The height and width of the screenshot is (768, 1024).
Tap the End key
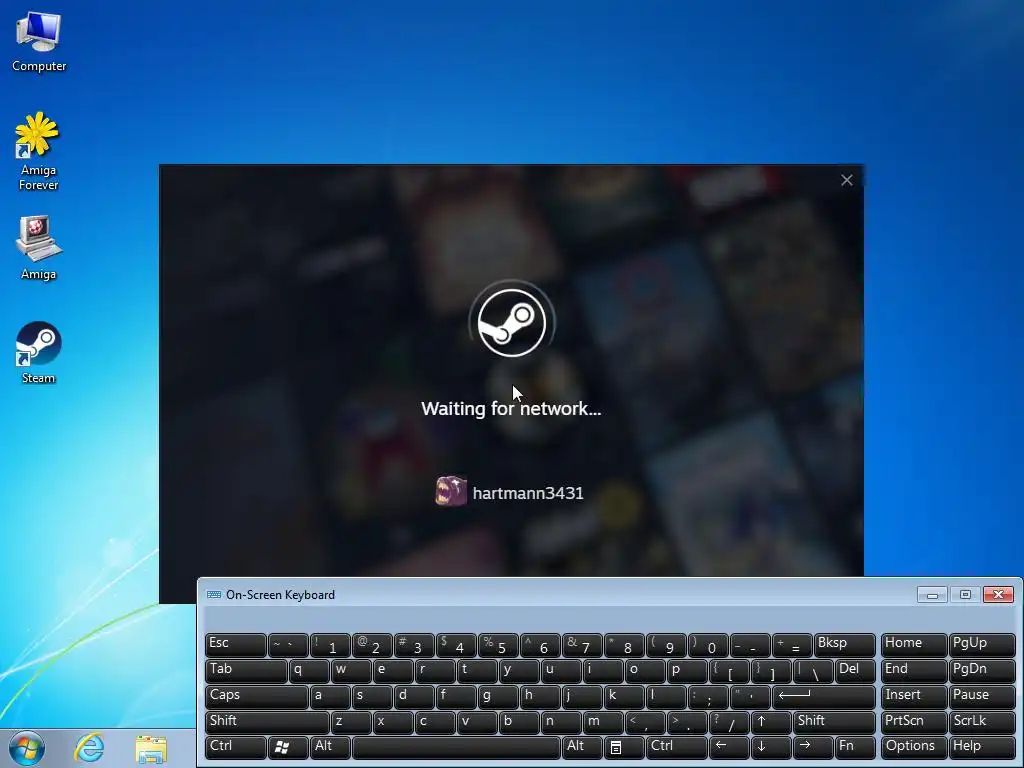pos(913,671)
